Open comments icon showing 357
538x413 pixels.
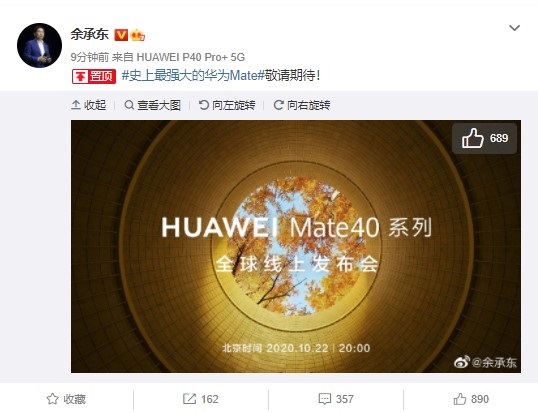(x=336, y=399)
